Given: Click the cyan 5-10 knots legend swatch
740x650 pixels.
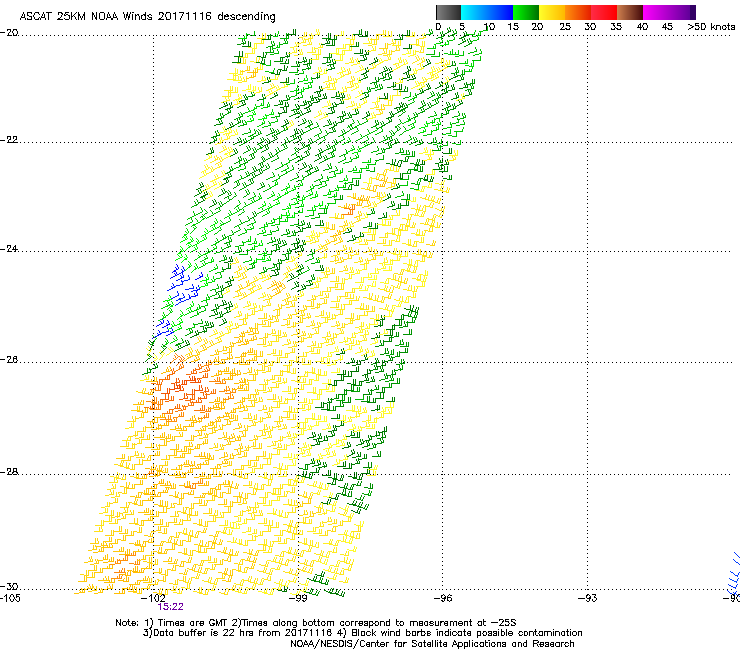Looking at the screenshot, I should tap(474, 12).
